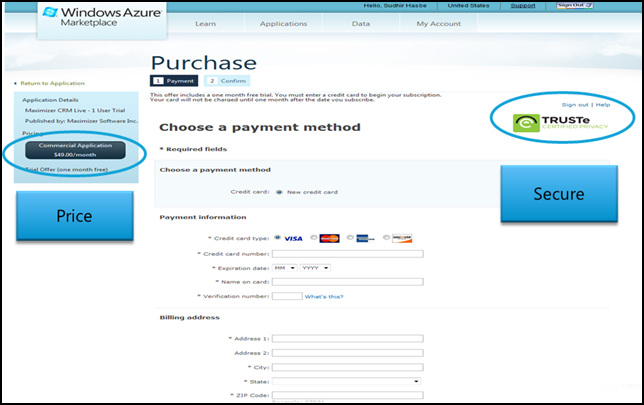Click the Published by: Maximizer Software Inc. text
644x405 pixels.
click(81, 121)
